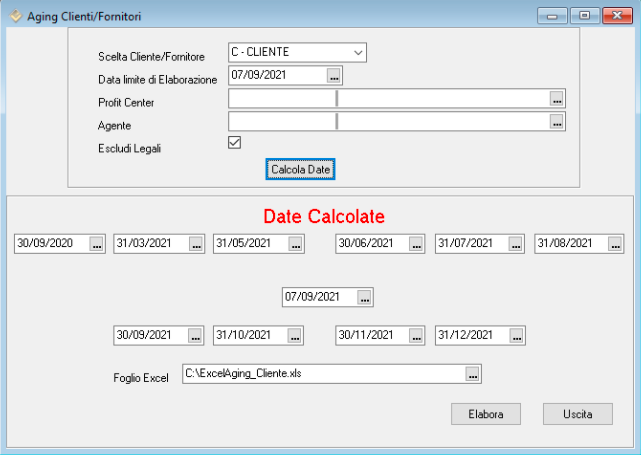The image size is (641, 455).
Task: Click into Profit Center code field
Action: pos(282,98)
